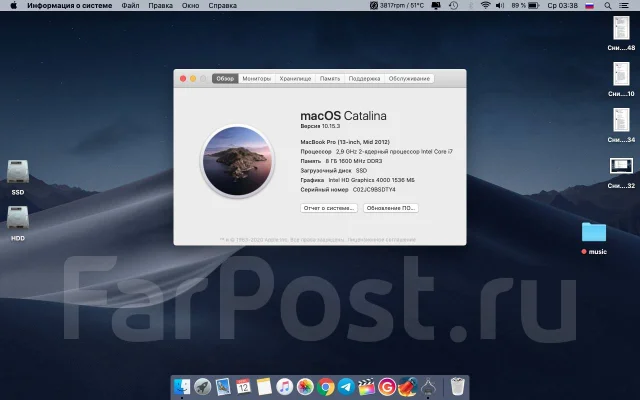The image size is (640, 400).
Task: Launch Google Chrome from the Dock
Action: 326,386
